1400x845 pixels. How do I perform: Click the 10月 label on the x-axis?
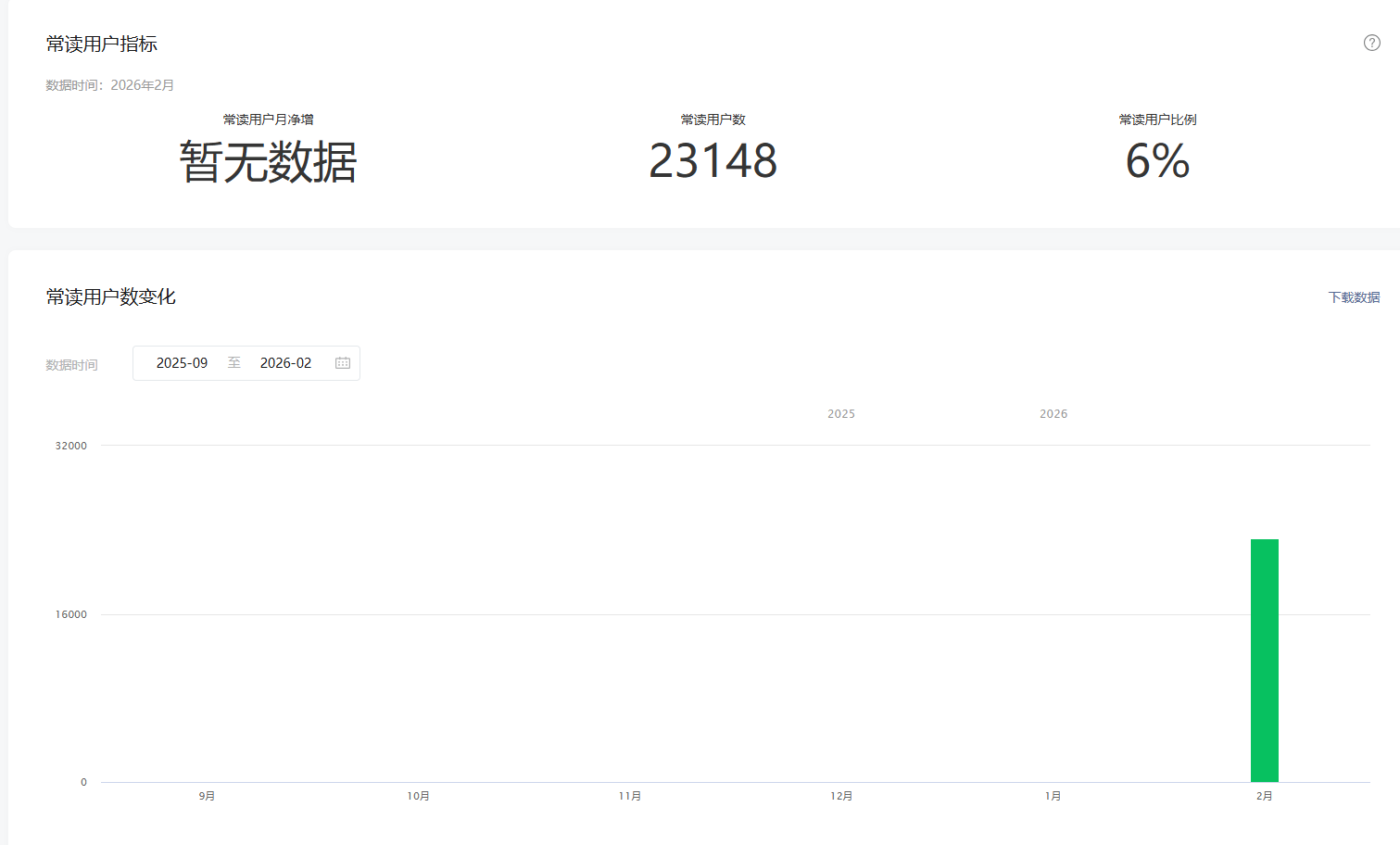point(418,796)
